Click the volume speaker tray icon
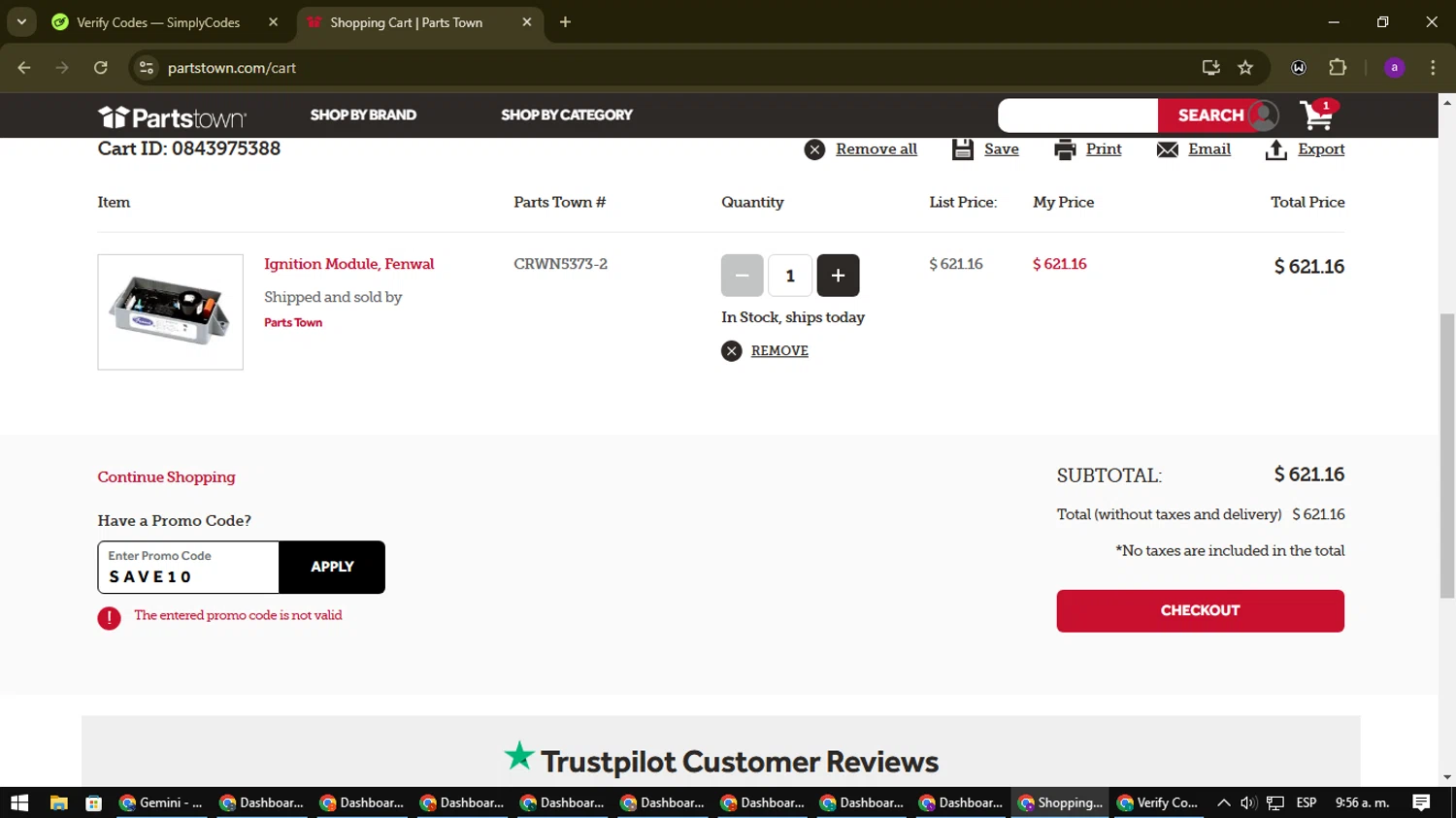Screen dimensions: 1456x818 (x=1248, y=802)
